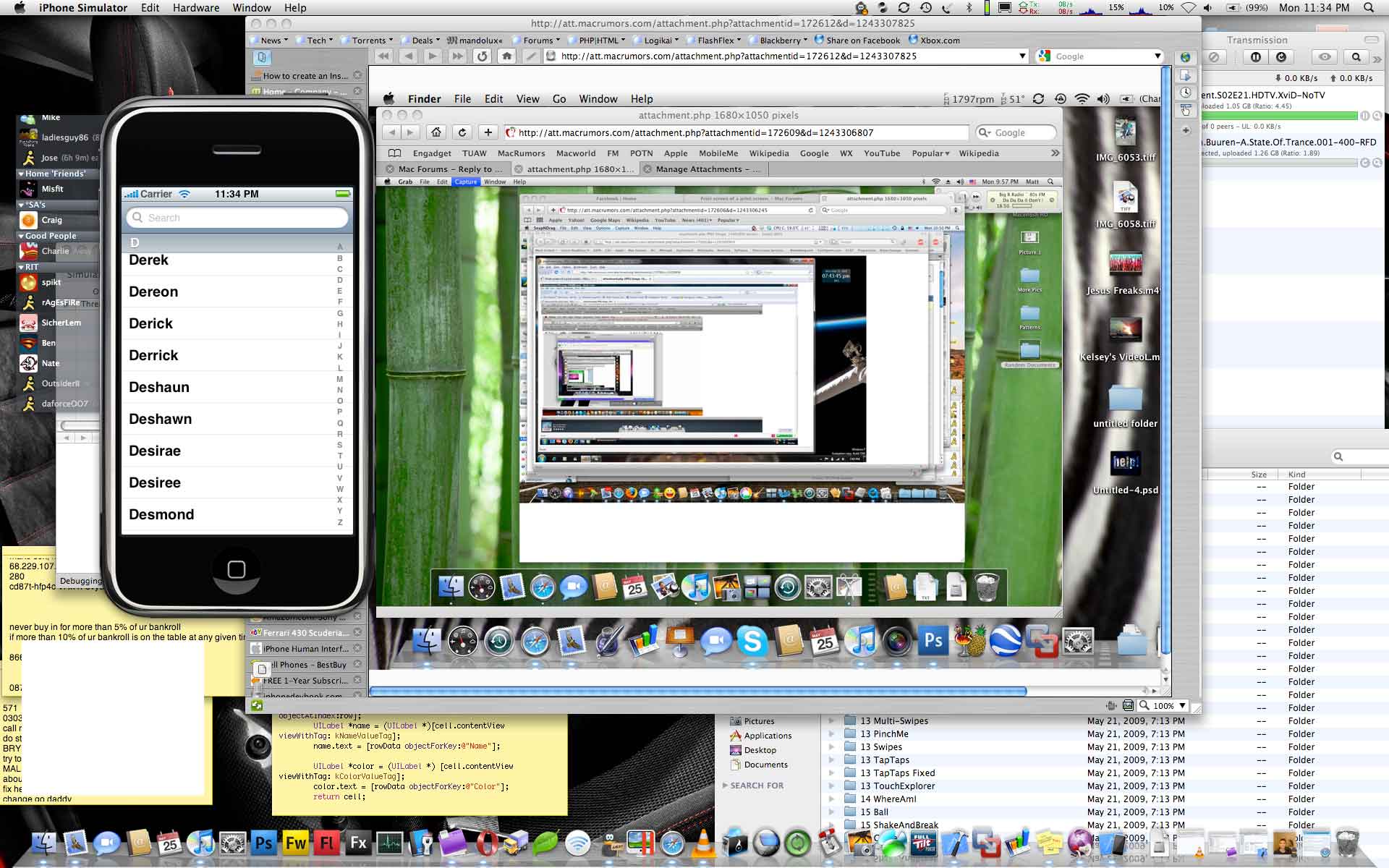Open the Xbox.com bookmark
Image resolution: width=1389 pixels, height=868 pixels.
[x=934, y=41]
